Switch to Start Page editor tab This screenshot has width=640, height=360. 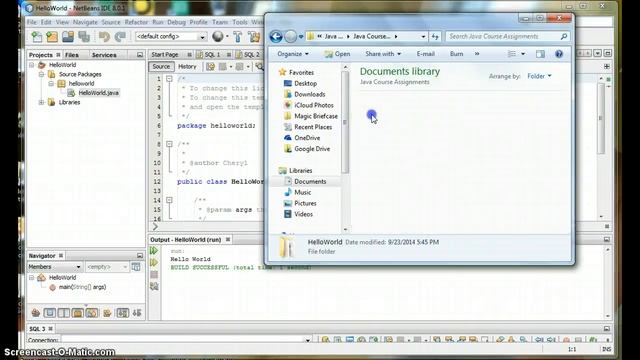click(165, 54)
